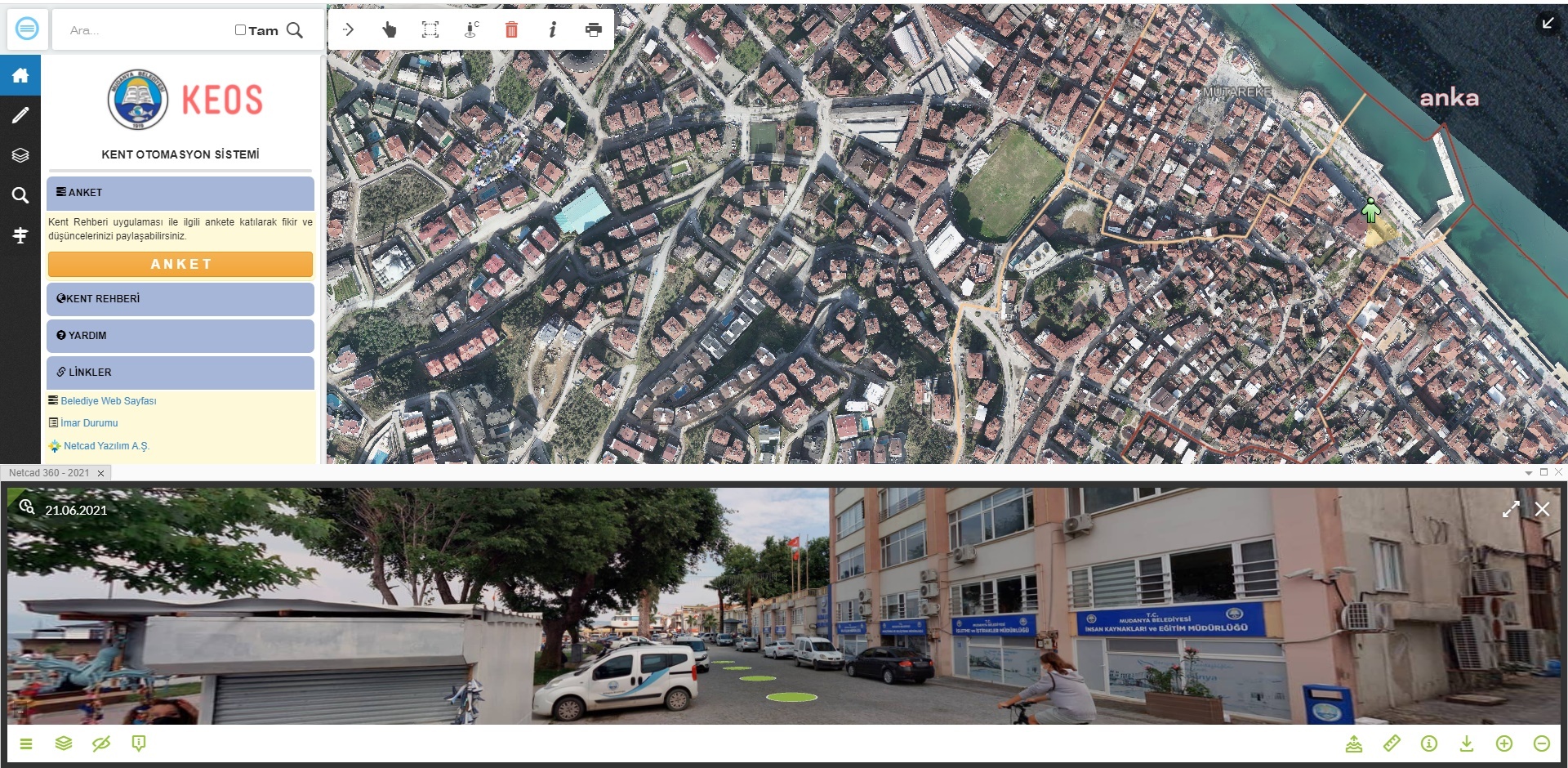Open the info tool on the map toolbar
This screenshot has height=768, width=1568.
click(553, 29)
